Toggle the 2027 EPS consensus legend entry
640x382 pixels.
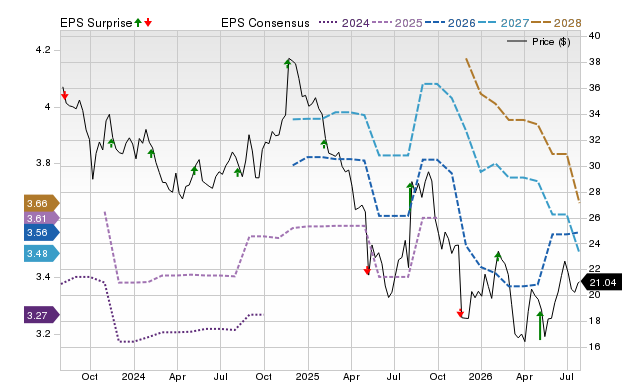click(503, 23)
